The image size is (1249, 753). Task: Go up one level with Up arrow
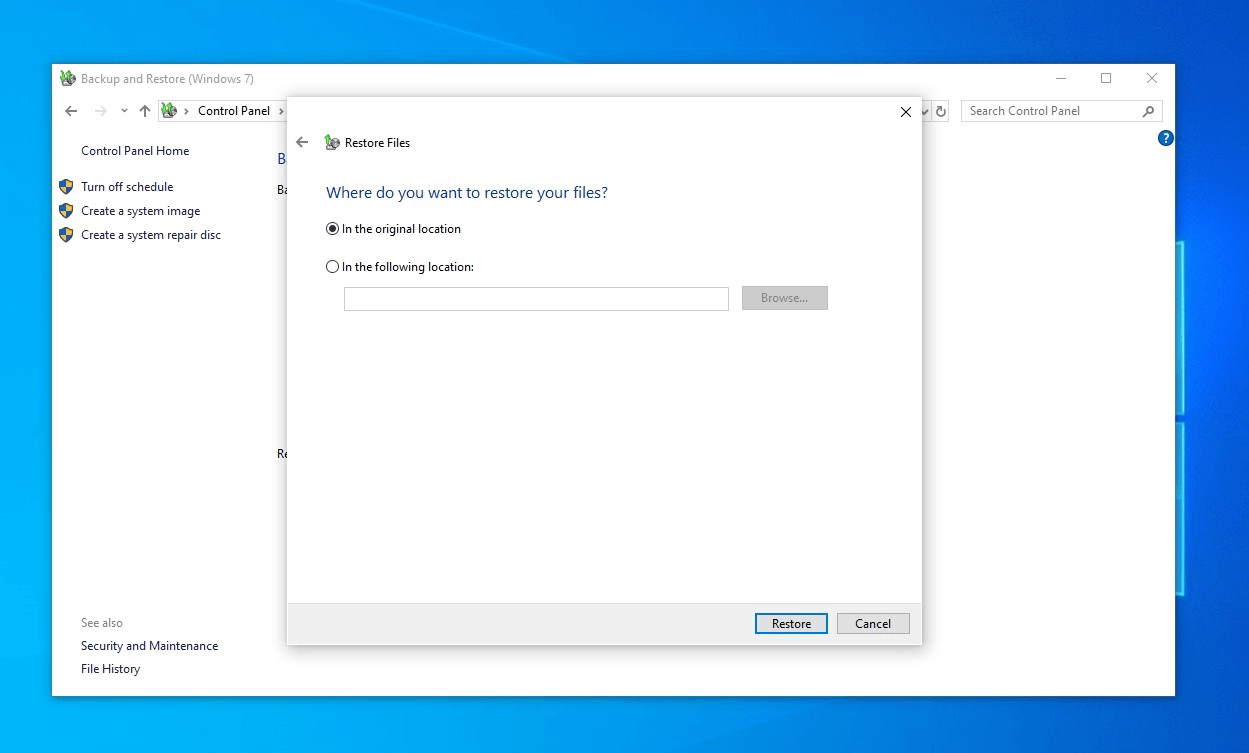[x=145, y=111]
